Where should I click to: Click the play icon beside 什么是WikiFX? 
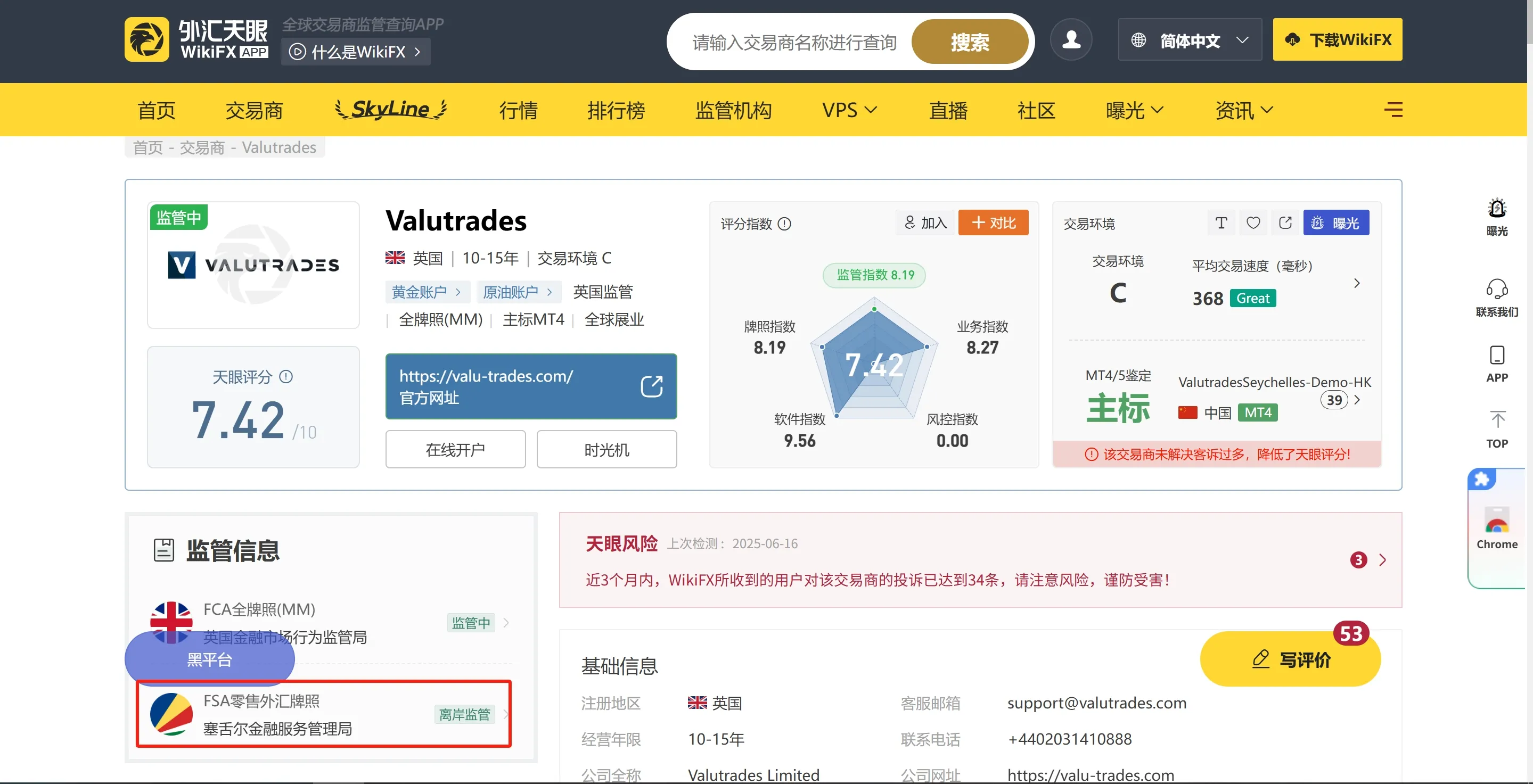(298, 52)
